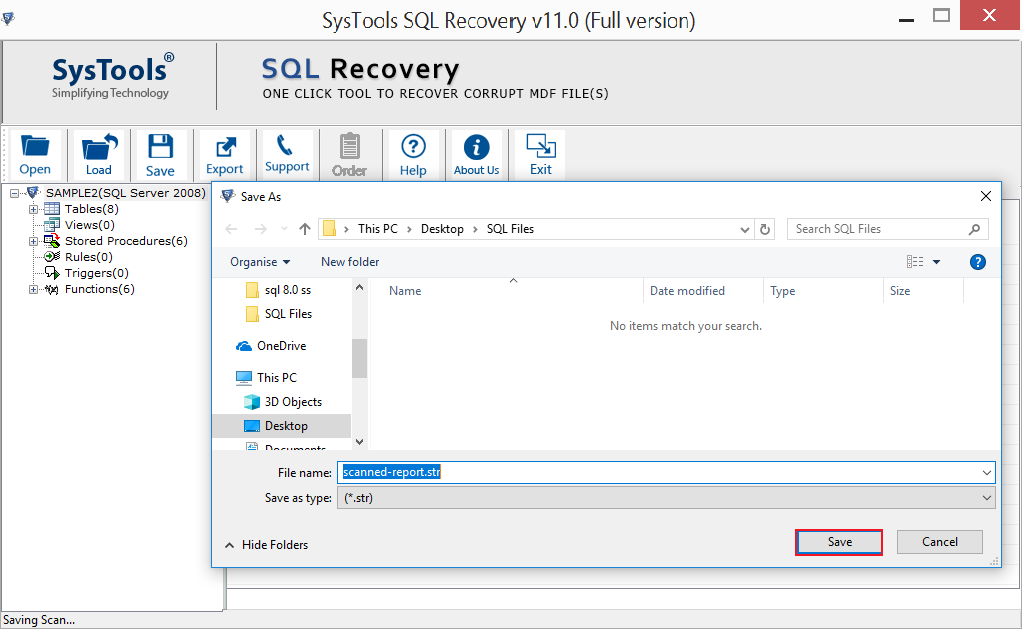Click Desktop in the address breadcrumb
Image resolution: width=1024 pixels, height=629 pixels.
442,229
